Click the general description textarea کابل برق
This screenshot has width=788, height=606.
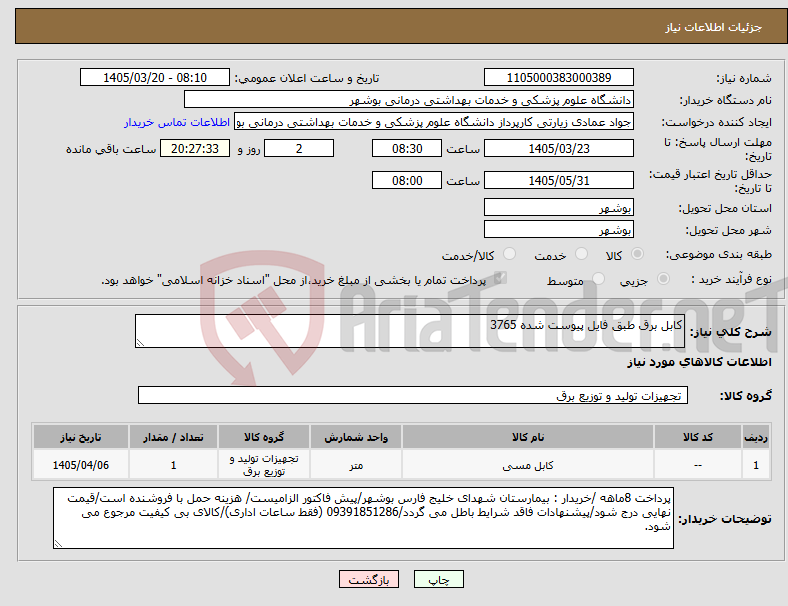pyautogui.click(x=410, y=331)
